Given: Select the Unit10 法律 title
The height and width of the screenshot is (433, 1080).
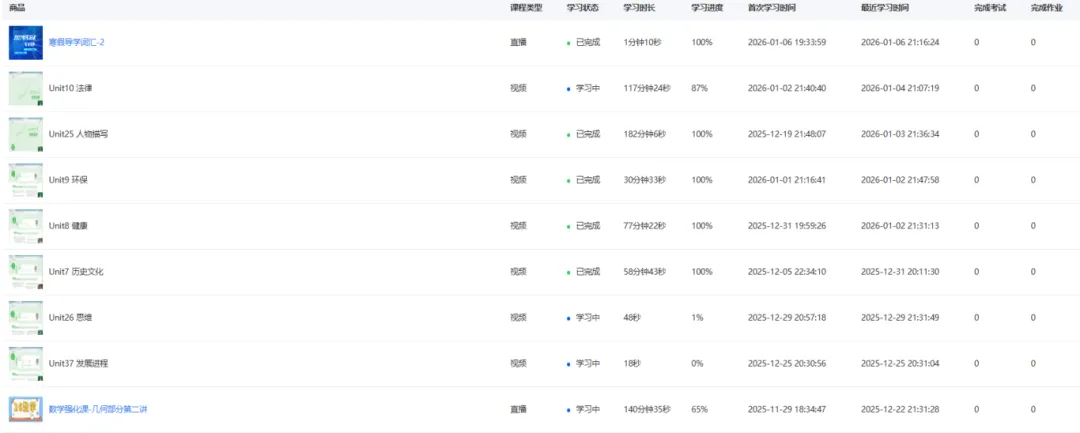Looking at the screenshot, I should click(70, 89).
